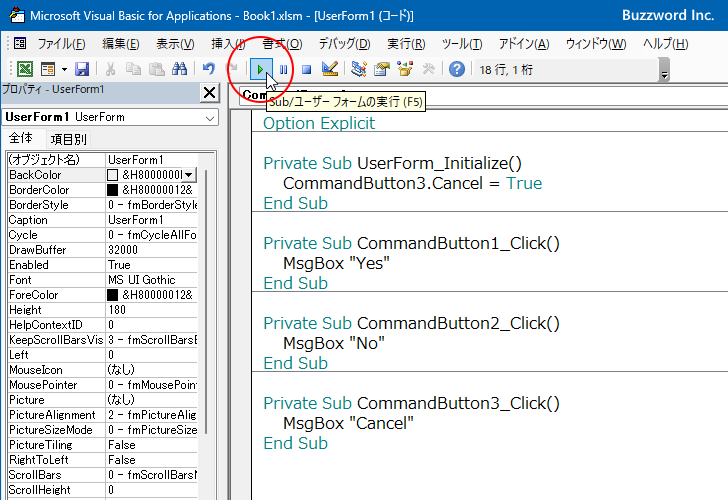728x500 pixels.
Task: Click the CommandButton3.Cancel = True code line
Action: [412, 183]
